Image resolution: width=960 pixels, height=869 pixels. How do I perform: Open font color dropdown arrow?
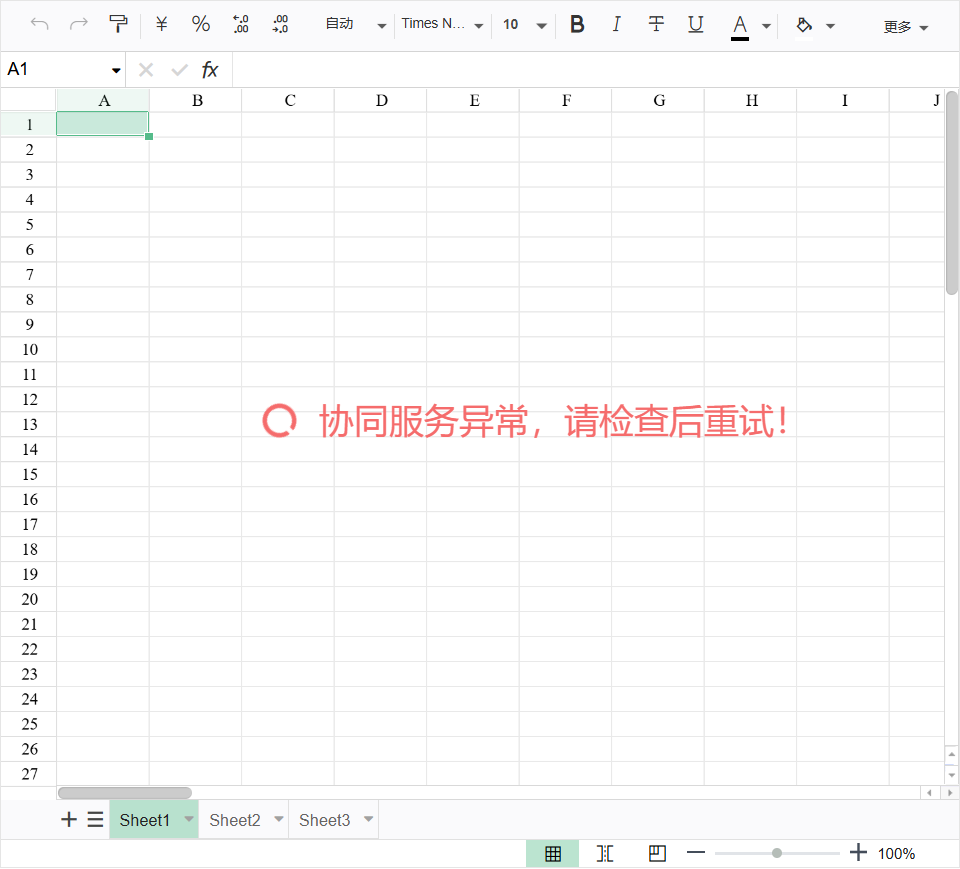click(x=766, y=26)
